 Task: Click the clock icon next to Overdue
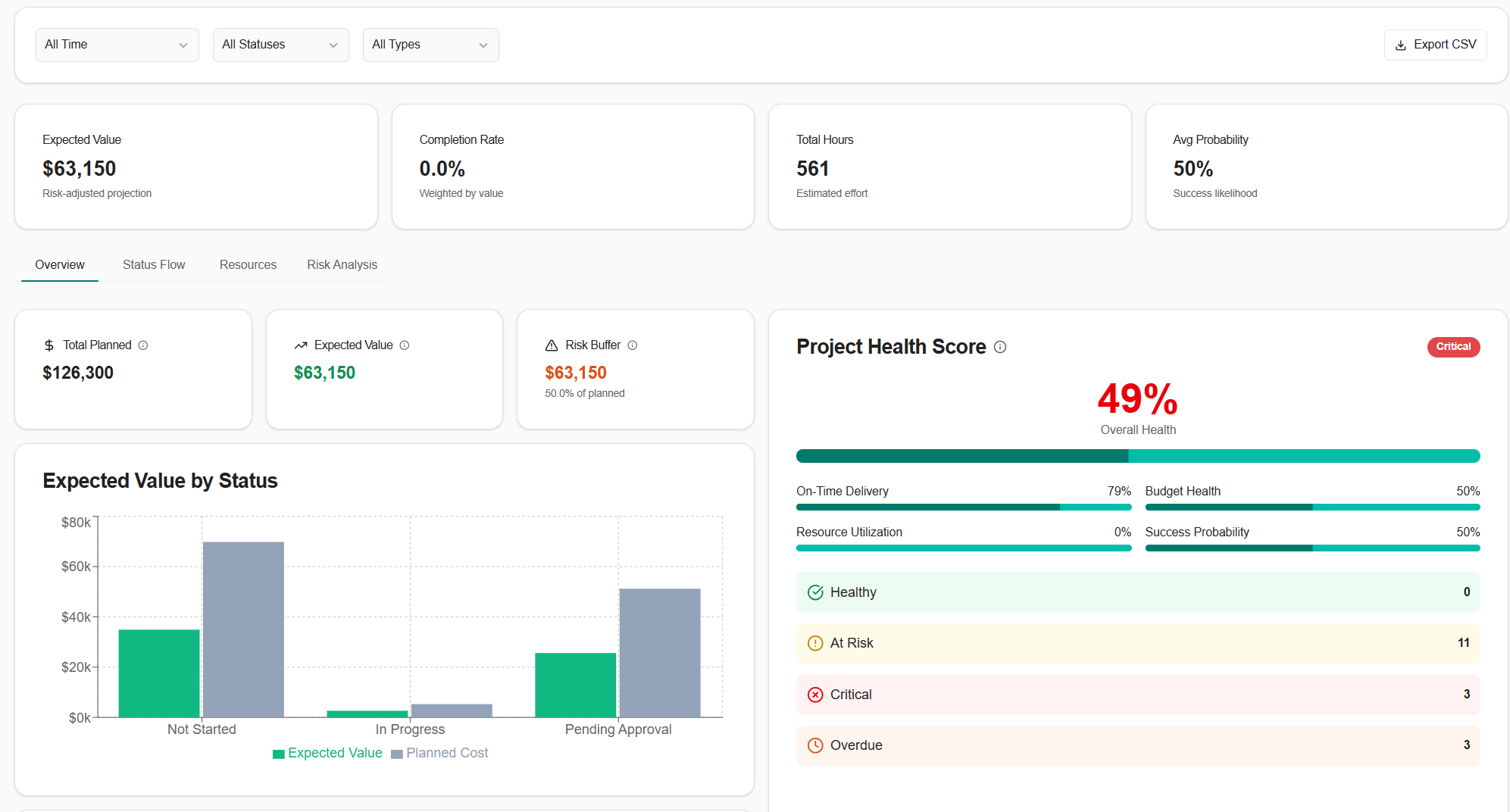pos(815,745)
